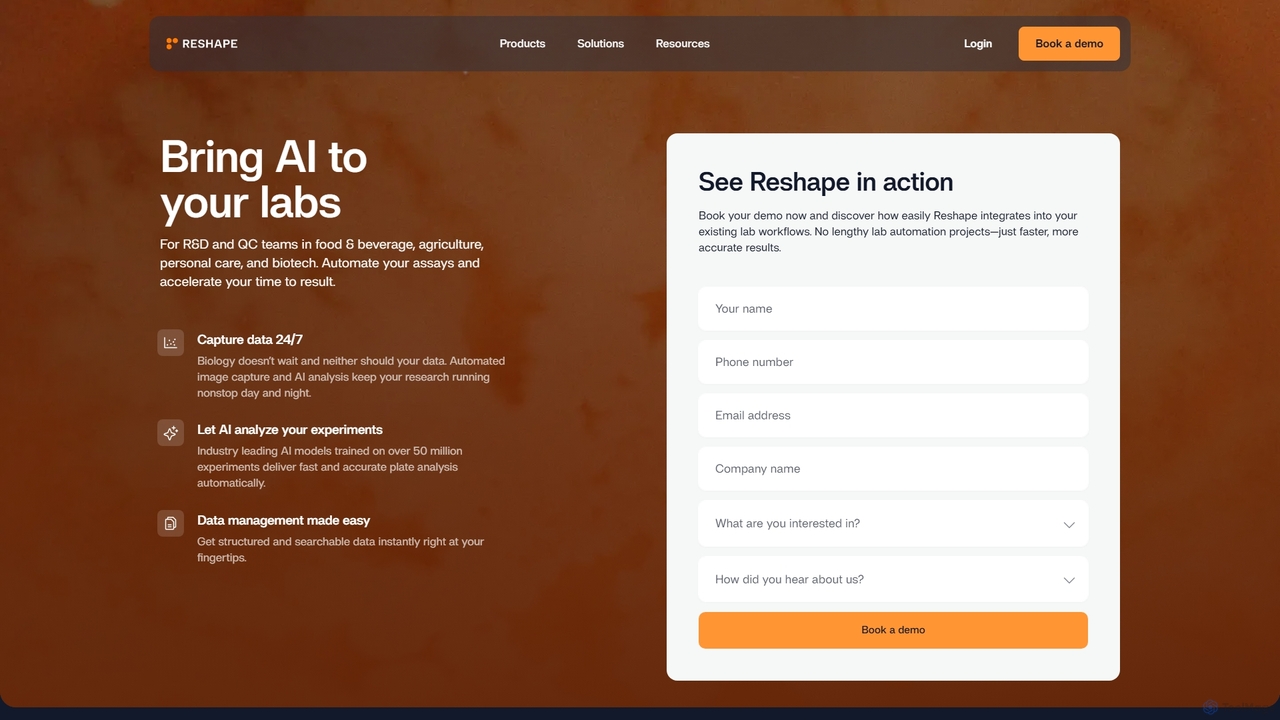Focus the Your name field
Screen dimensions: 1280x720
coord(893,309)
